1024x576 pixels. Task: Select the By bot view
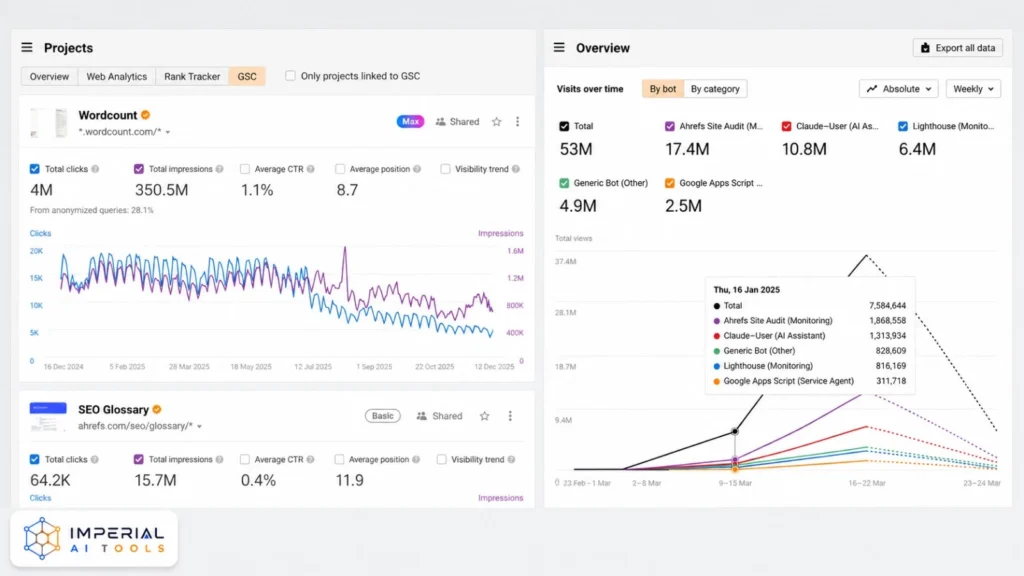pos(662,89)
